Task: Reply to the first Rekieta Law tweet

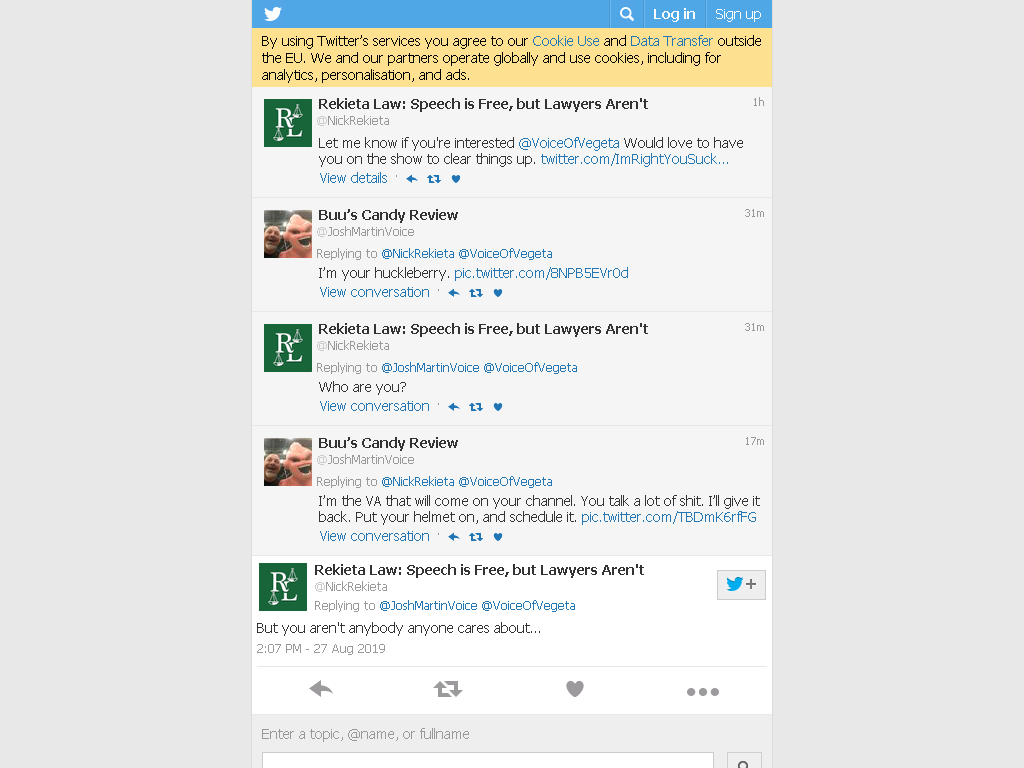Action: point(411,179)
